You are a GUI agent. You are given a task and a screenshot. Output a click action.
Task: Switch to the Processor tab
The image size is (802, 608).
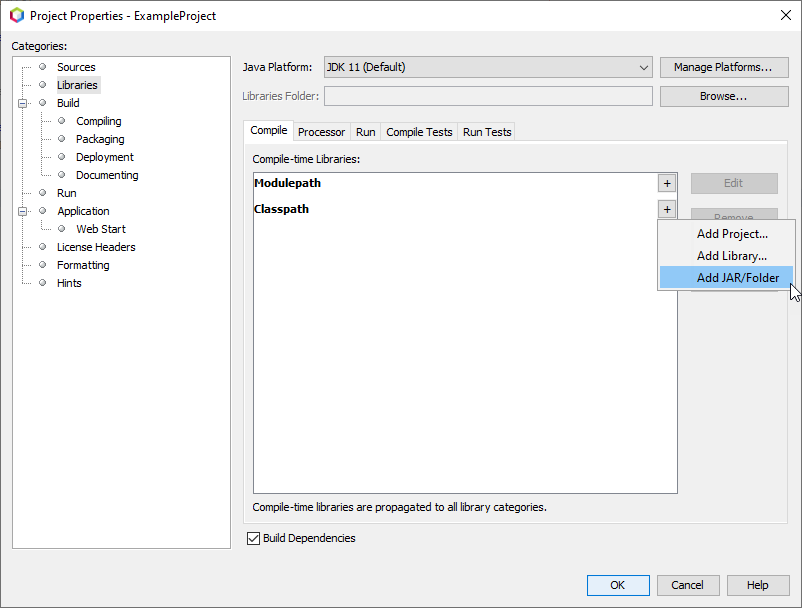point(321,131)
